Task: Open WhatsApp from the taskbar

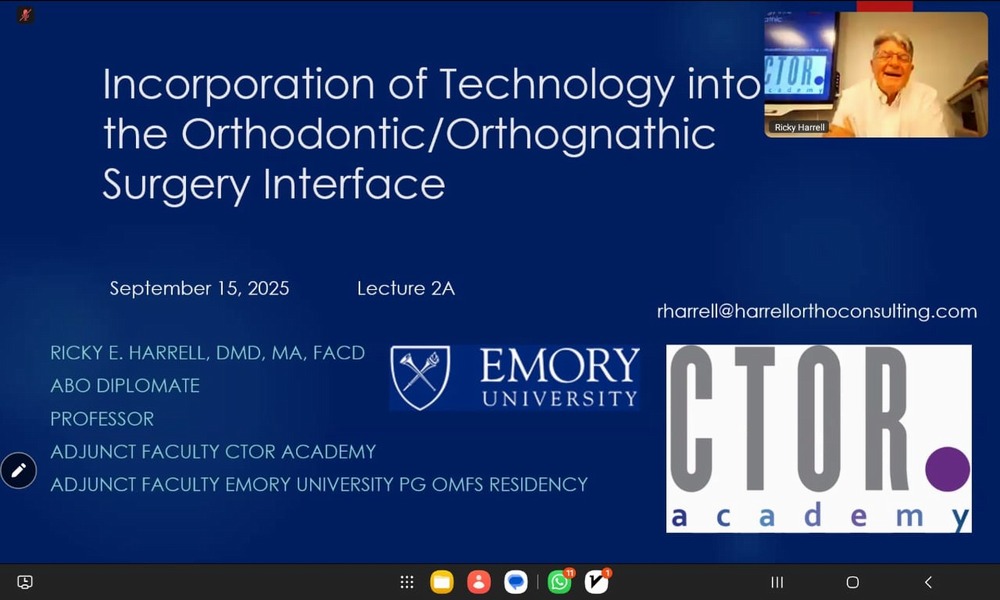Action: click(560, 582)
